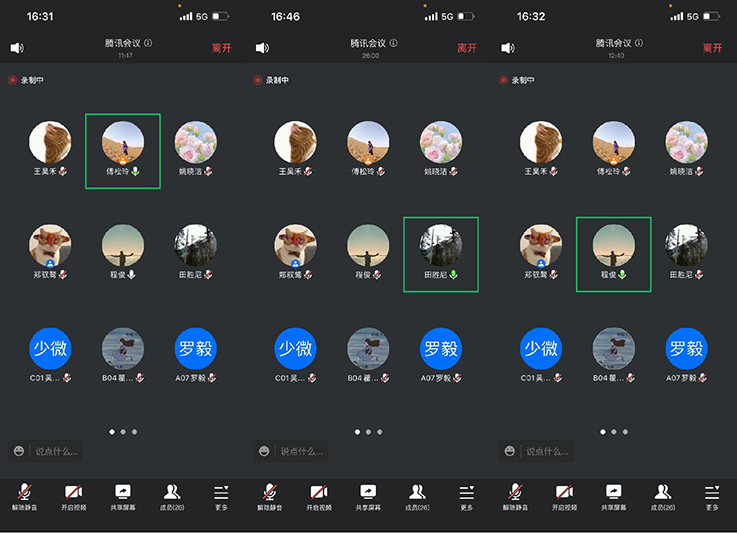Expand the 更多 menu in the middle screenshot
The image size is (737, 533).
pos(466,495)
